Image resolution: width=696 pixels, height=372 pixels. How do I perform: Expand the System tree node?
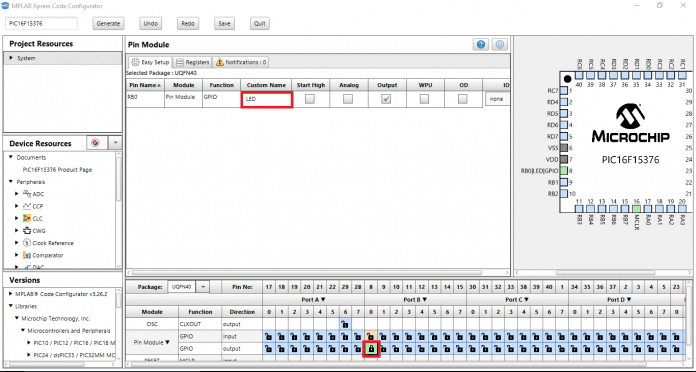click(x=11, y=58)
